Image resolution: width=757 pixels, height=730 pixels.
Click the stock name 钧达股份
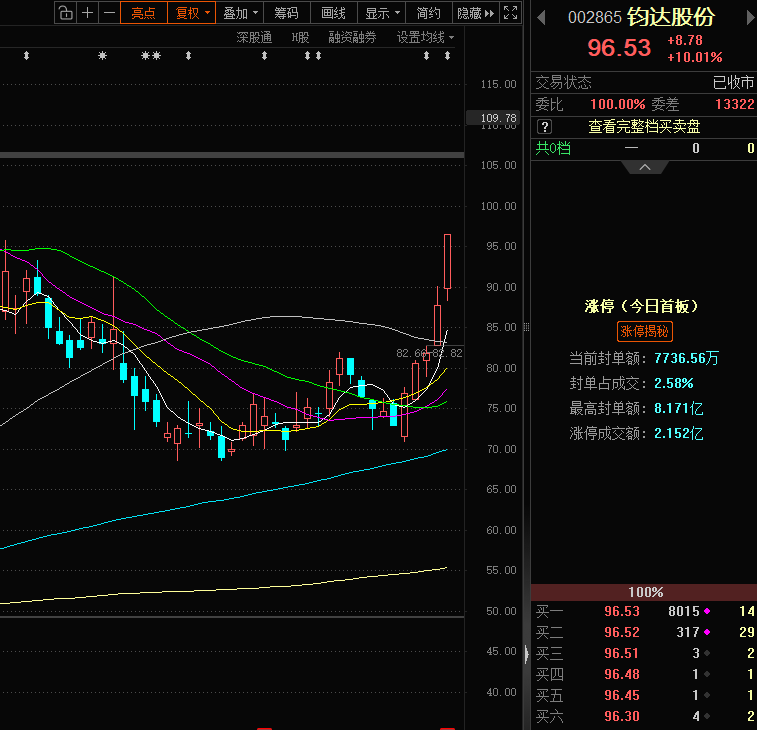coord(671,17)
